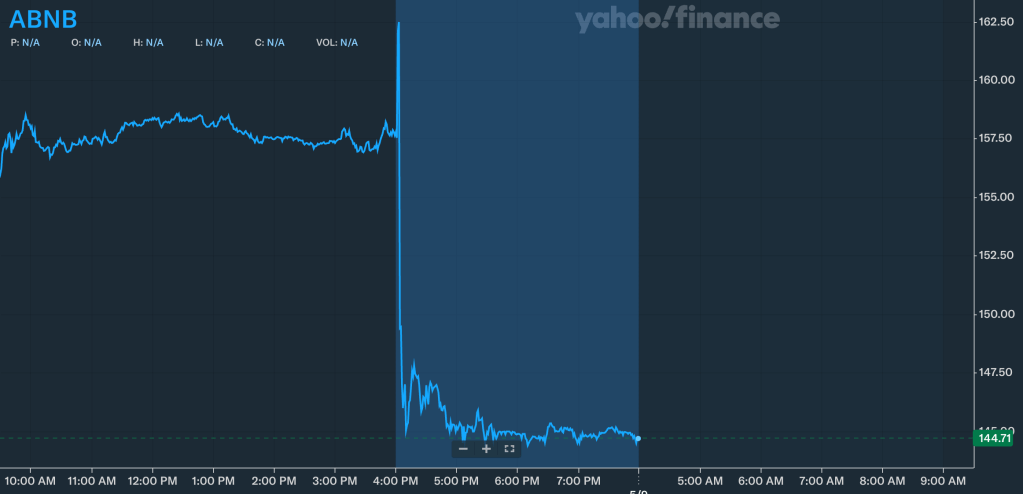Image resolution: width=1023 pixels, height=494 pixels.
Task: Enter full screen chart mode
Action: pos(509,449)
